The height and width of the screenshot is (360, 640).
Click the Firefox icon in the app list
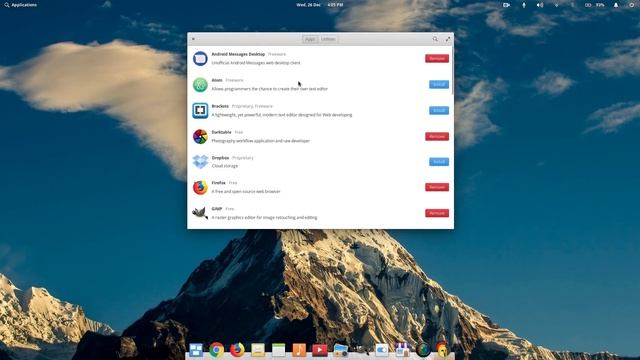(x=200, y=187)
